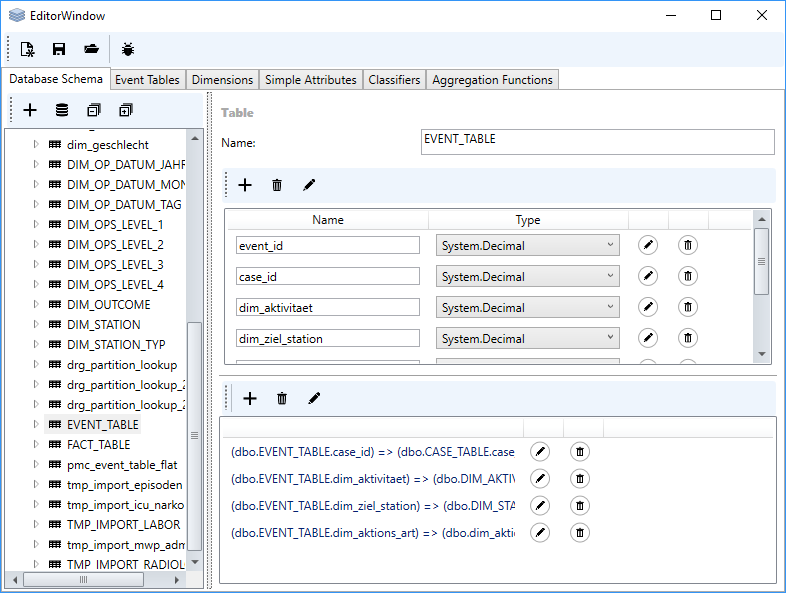Expand the FACT_TABLE tree node

pos(36,445)
